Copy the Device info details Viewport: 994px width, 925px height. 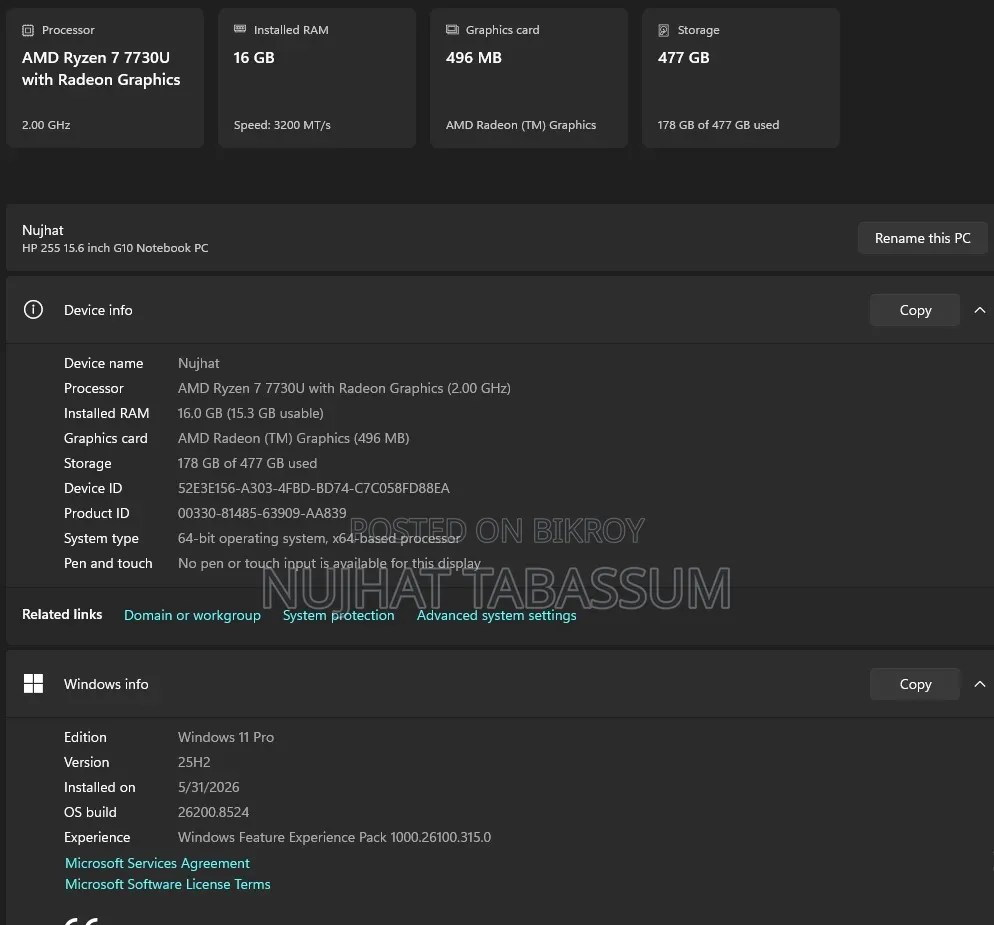(915, 310)
